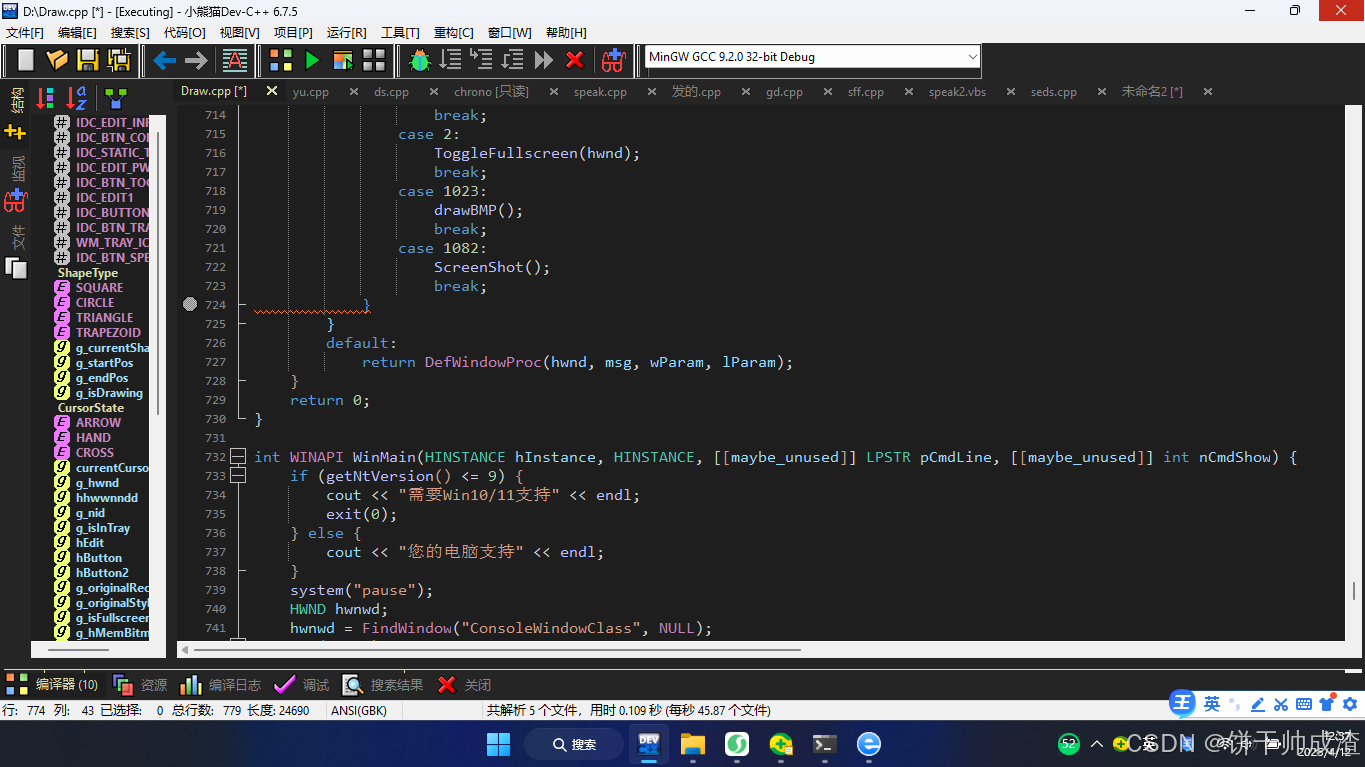The width and height of the screenshot is (1365, 767).
Task: Sort class browser by type icon
Action: [x=46, y=98]
